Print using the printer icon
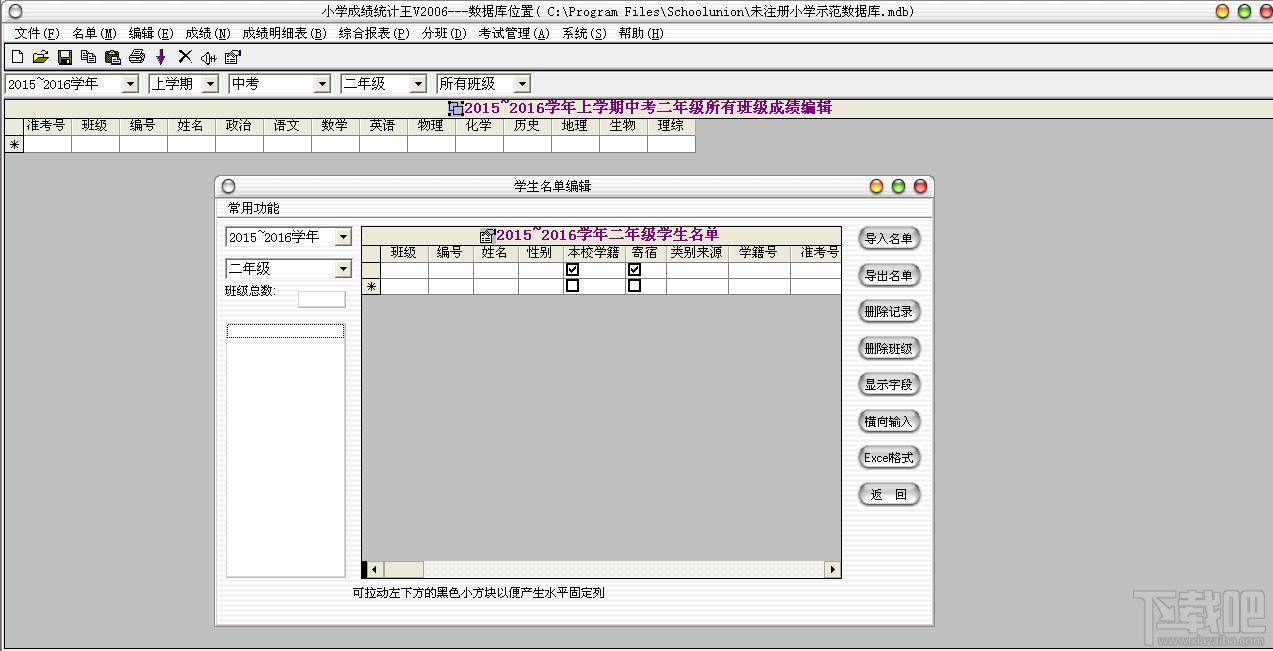1273x651 pixels. pos(137,57)
